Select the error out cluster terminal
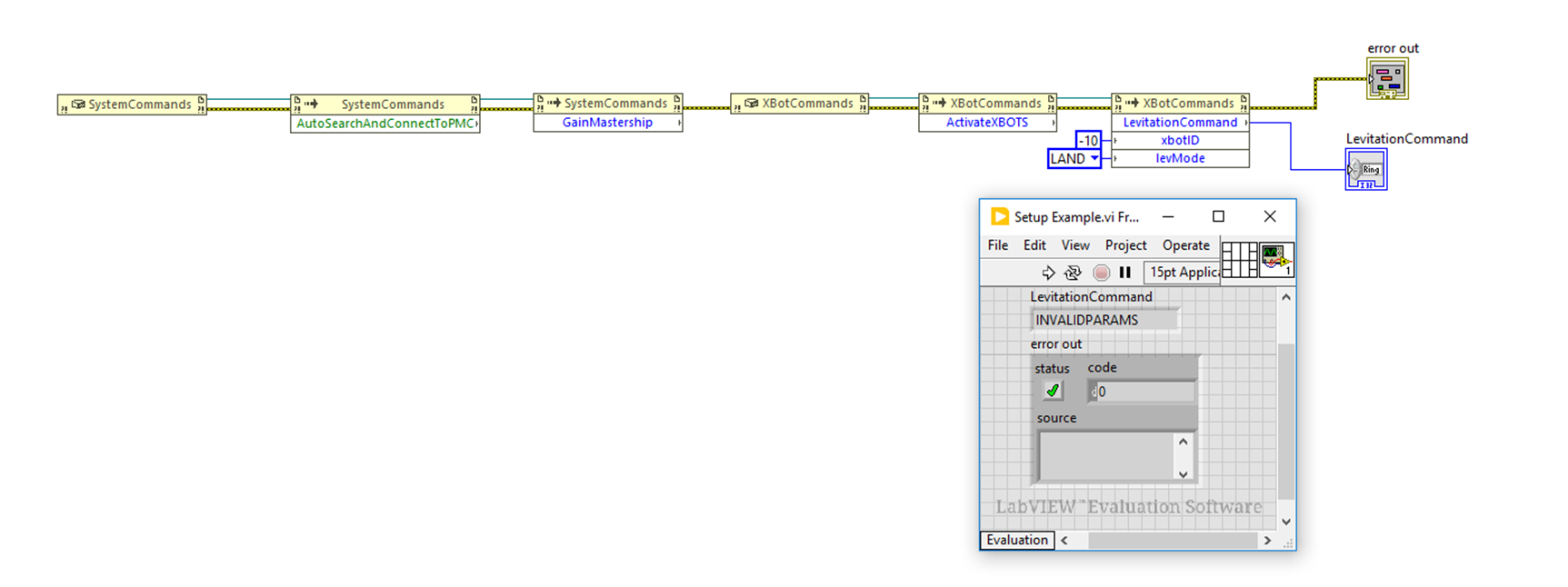This screenshot has width=1568, height=587. point(1387,79)
